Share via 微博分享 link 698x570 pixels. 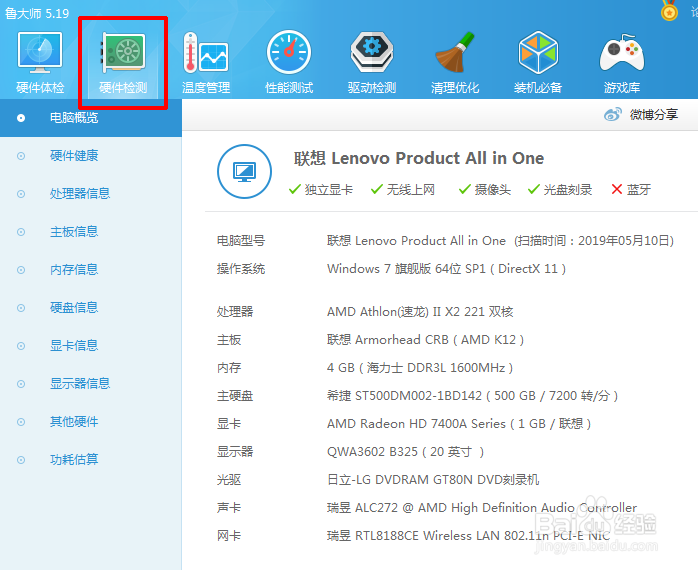click(653, 114)
